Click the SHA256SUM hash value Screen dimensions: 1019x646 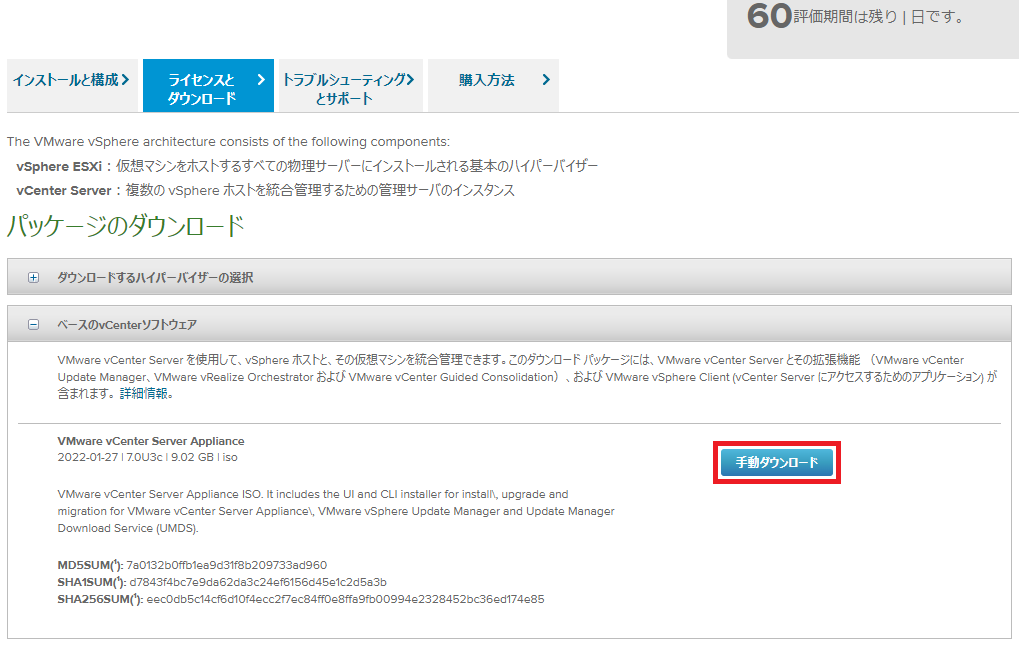click(345, 599)
